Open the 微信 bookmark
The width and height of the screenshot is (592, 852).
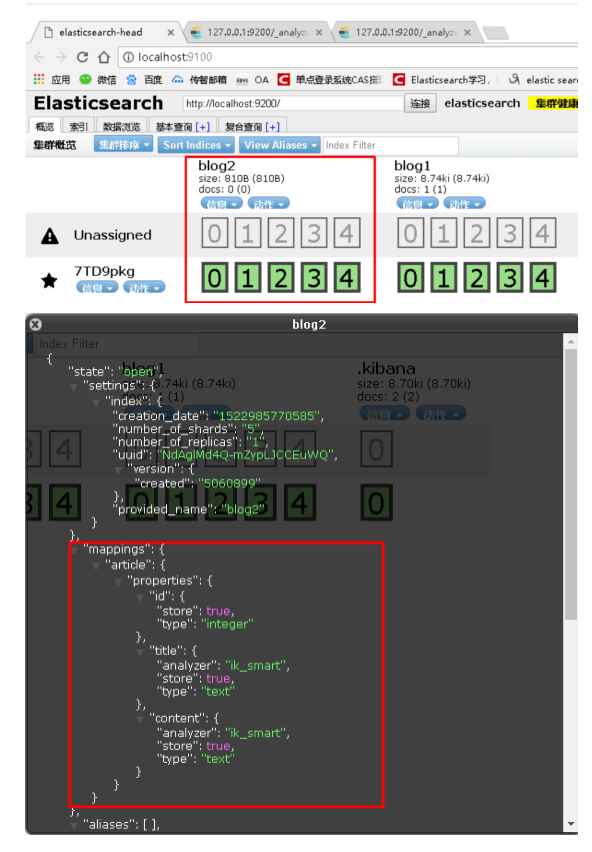pos(98,80)
